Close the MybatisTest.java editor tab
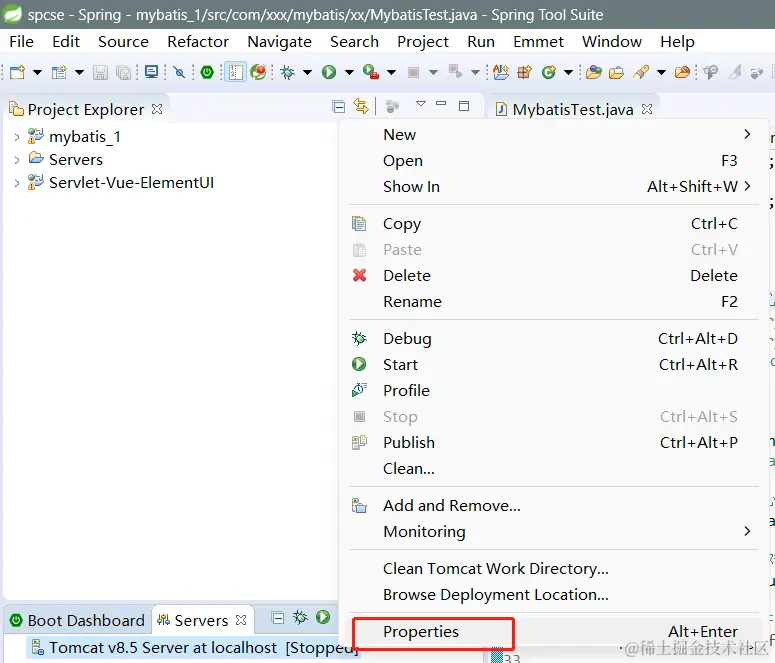The height and width of the screenshot is (663, 775). [x=646, y=109]
